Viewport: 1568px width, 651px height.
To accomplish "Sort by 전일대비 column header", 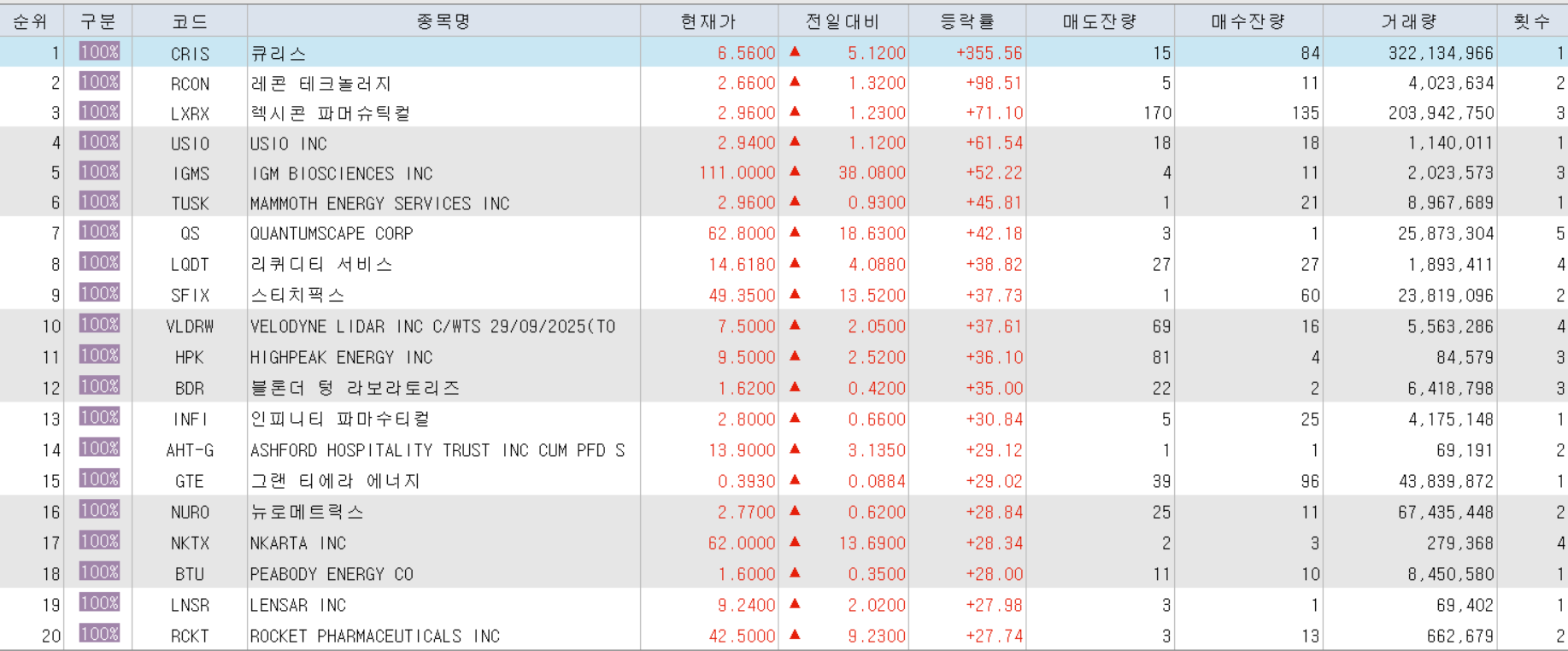I will tap(843, 21).
